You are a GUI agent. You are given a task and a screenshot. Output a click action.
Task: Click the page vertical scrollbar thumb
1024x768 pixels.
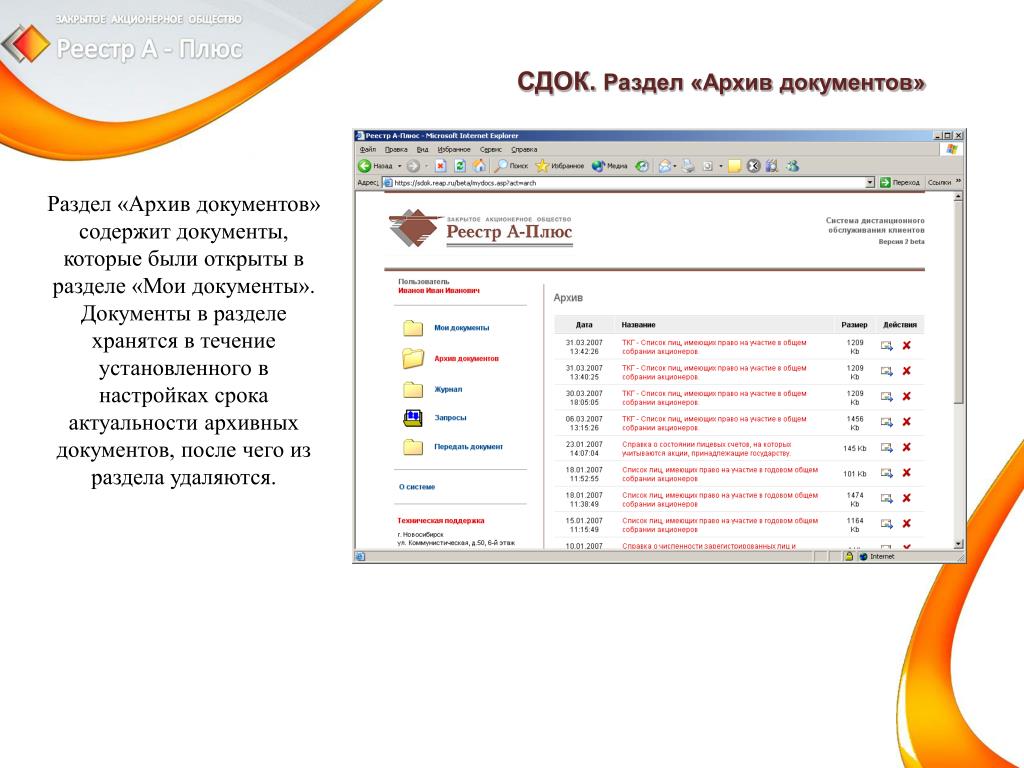[958, 302]
